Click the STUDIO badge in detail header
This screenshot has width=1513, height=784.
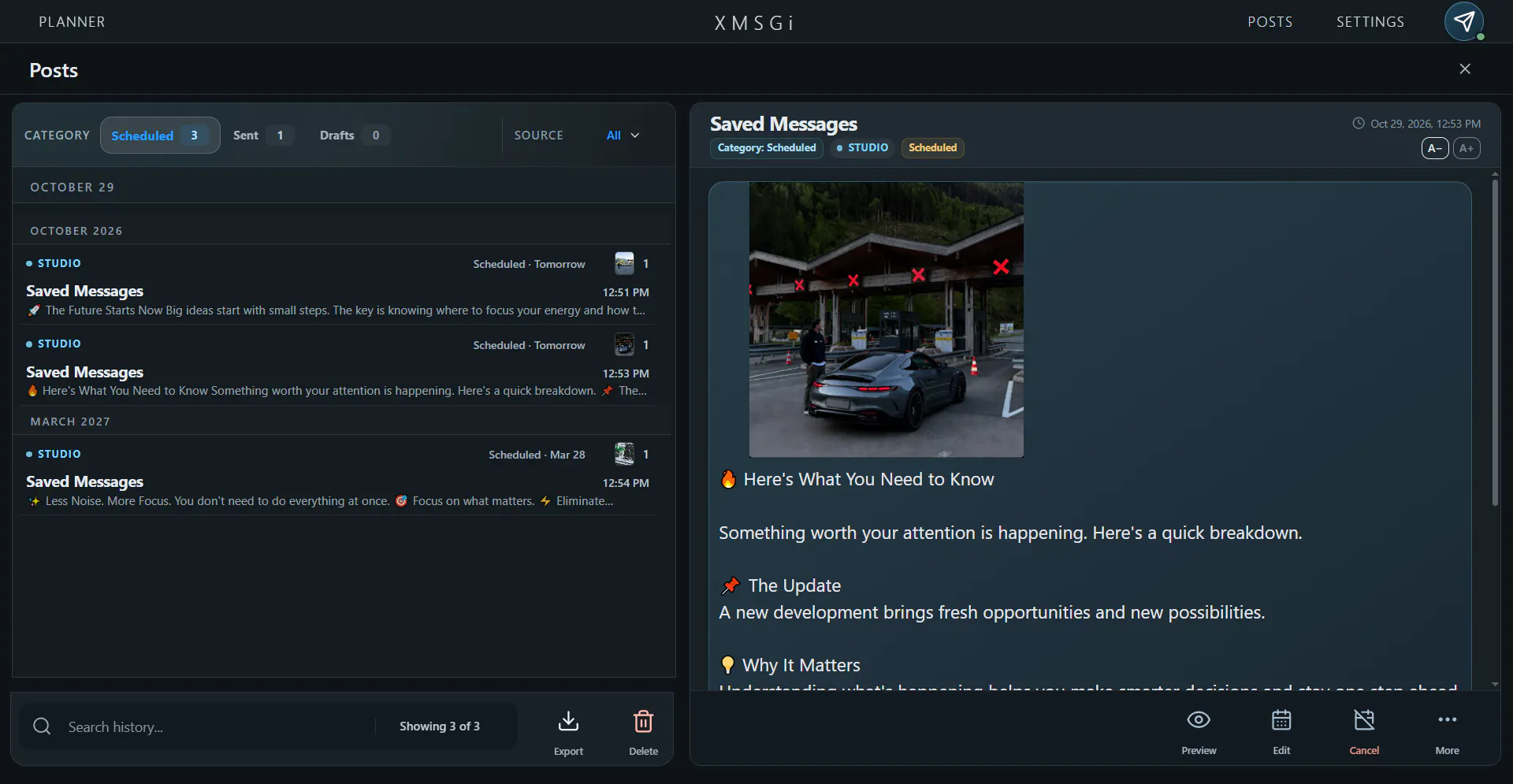click(862, 148)
